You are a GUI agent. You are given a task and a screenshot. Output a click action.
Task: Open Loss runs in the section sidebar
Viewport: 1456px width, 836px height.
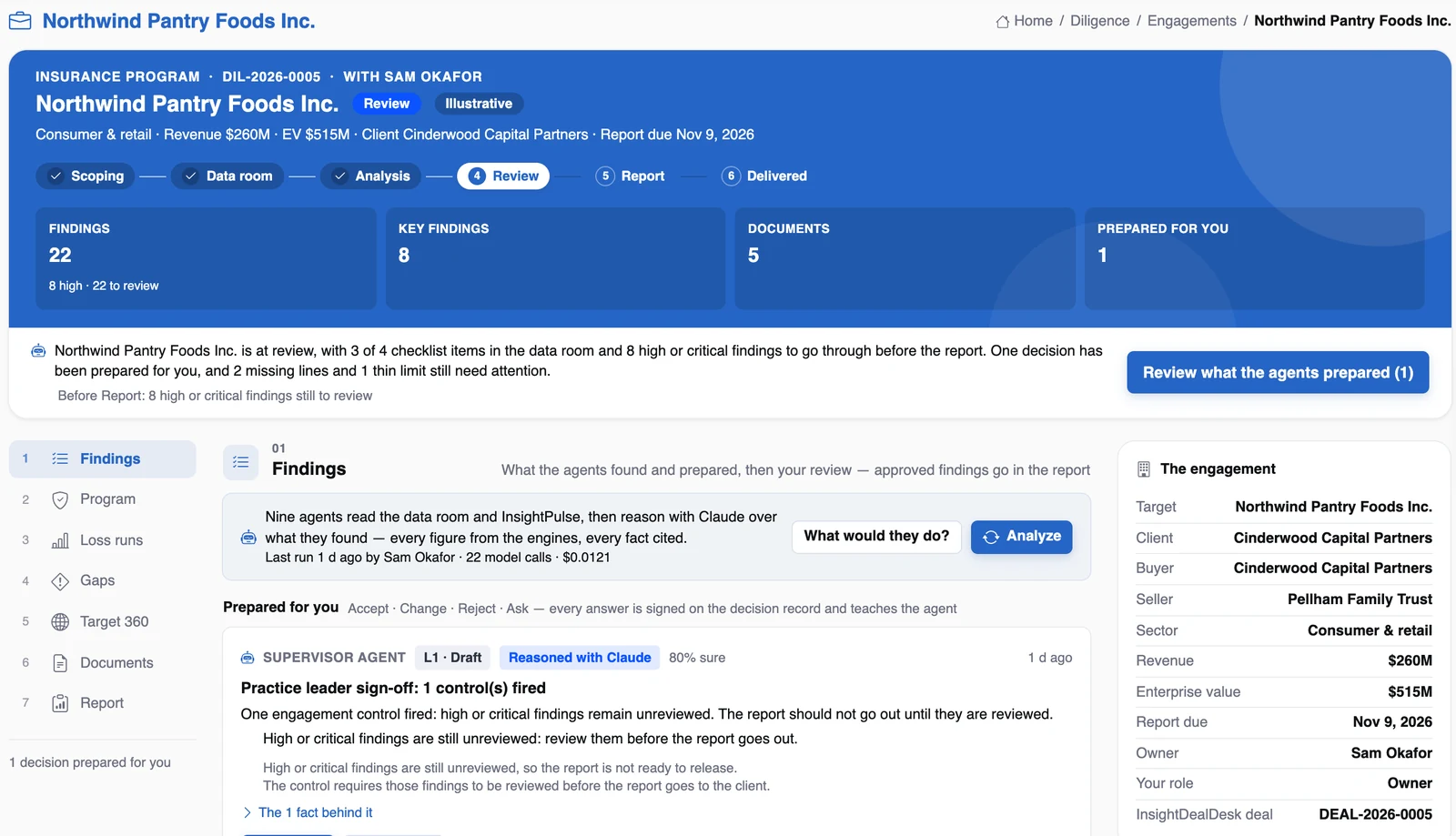tap(103, 540)
